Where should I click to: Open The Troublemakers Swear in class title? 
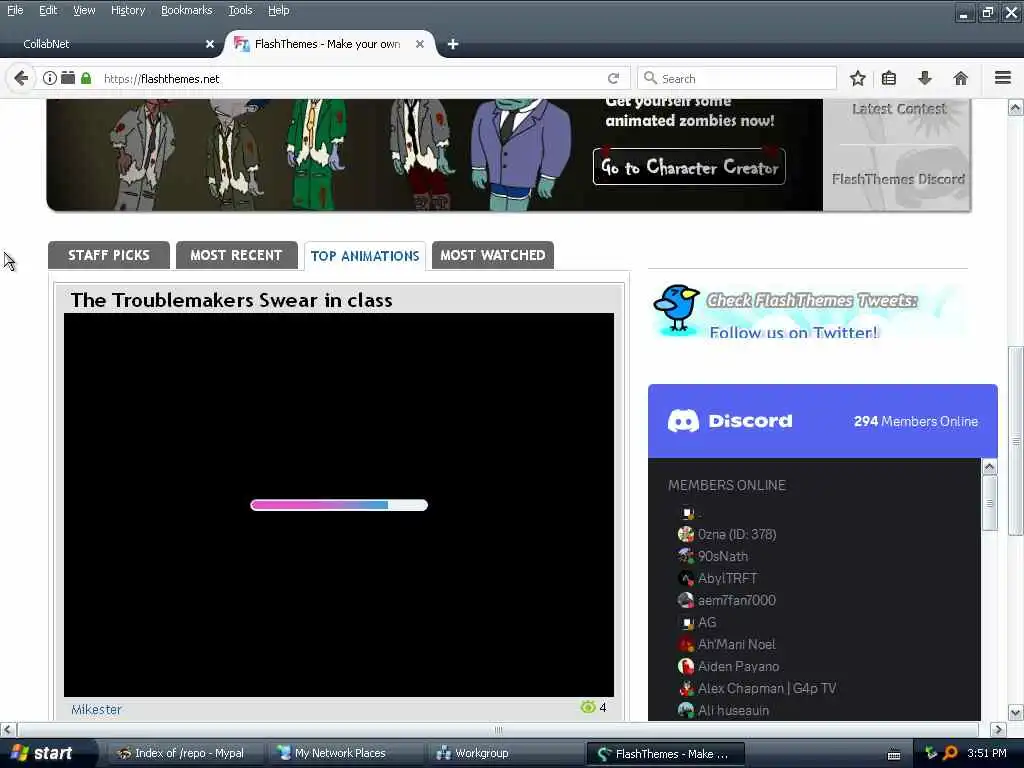(x=231, y=300)
